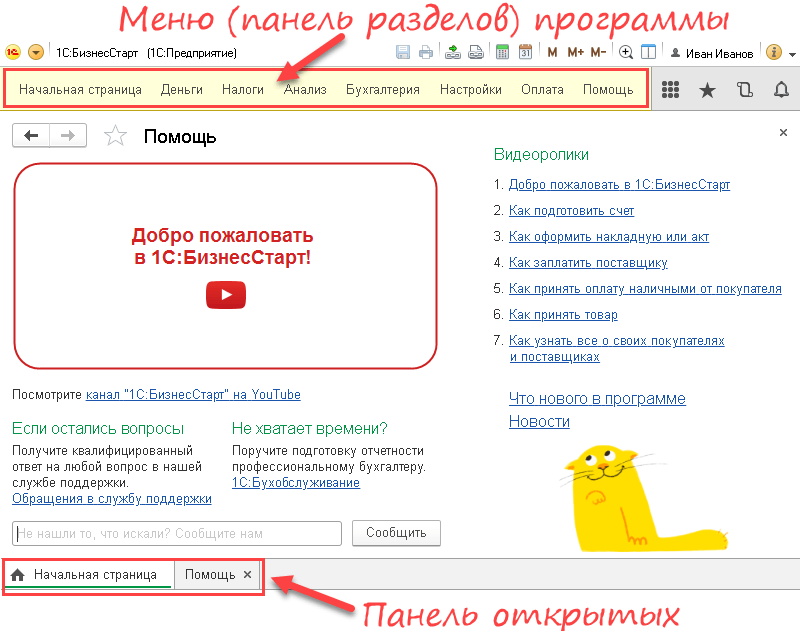
Task: Open 1С:Бухобслуживание link
Action: pyautogui.click(x=296, y=483)
